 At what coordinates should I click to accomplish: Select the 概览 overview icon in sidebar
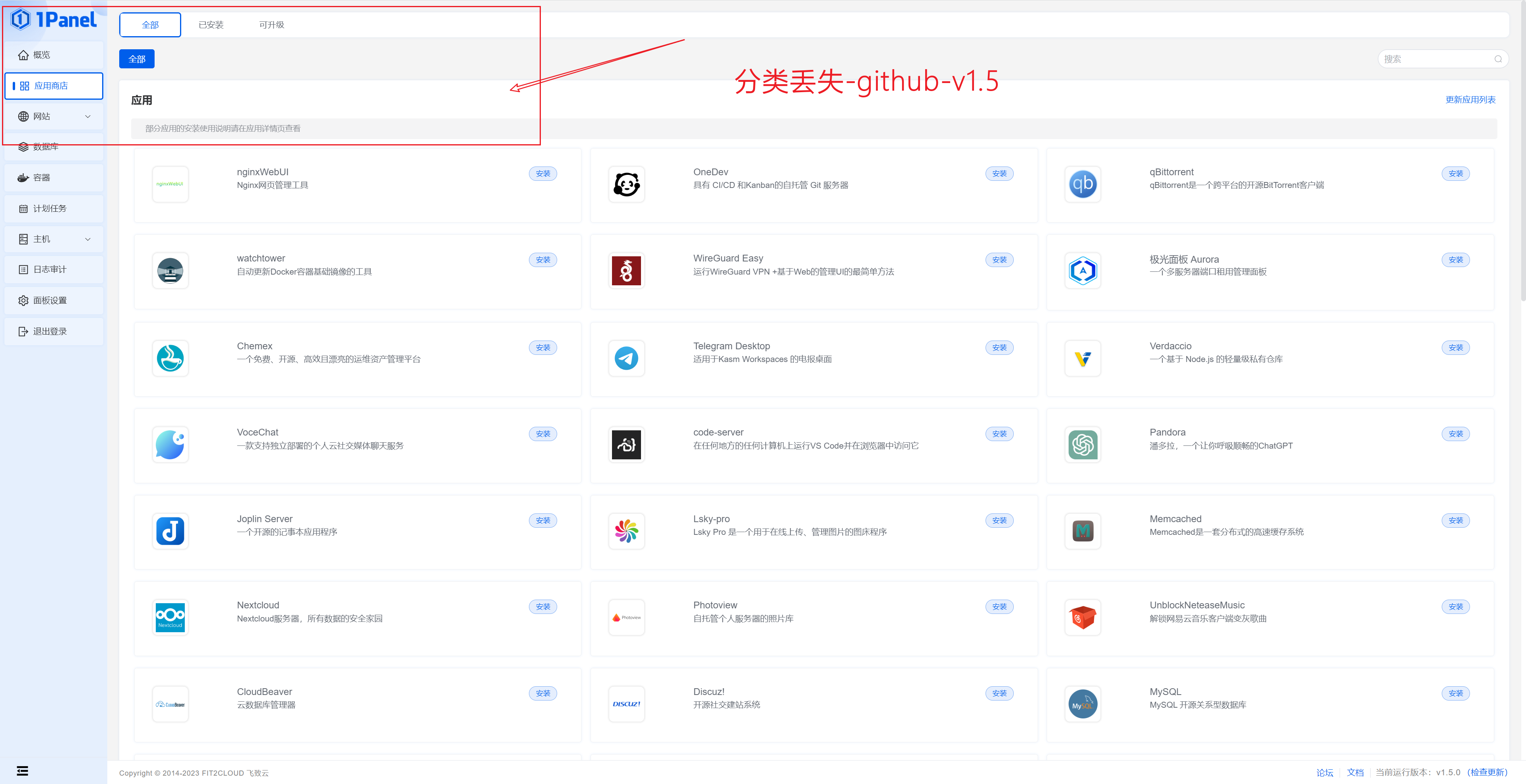[24, 54]
